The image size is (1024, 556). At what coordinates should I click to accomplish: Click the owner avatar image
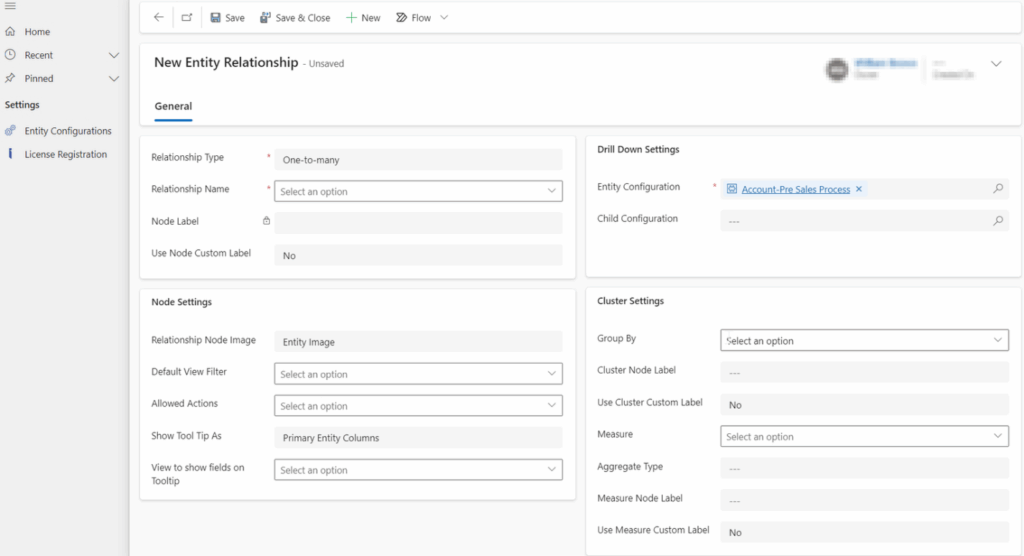pyautogui.click(x=837, y=69)
